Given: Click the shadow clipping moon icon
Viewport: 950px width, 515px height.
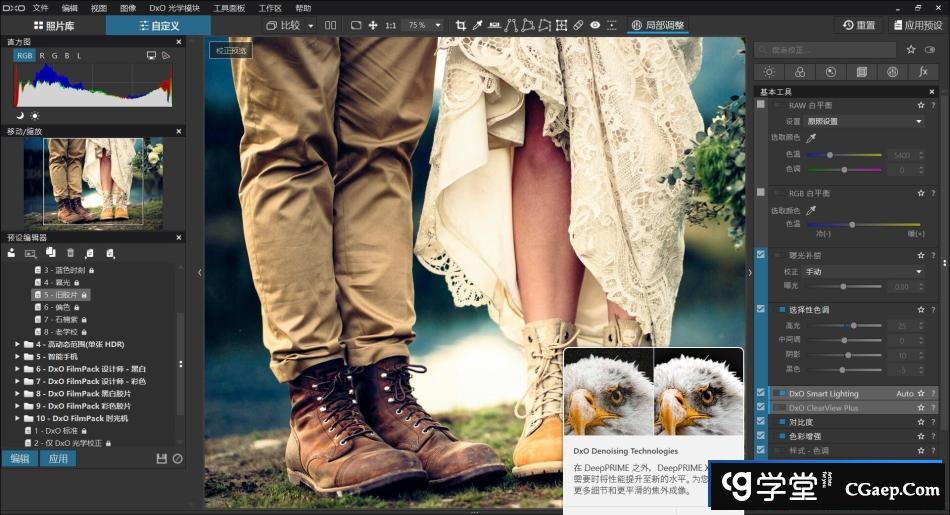Looking at the screenshot, I should (x=20, y=116).
